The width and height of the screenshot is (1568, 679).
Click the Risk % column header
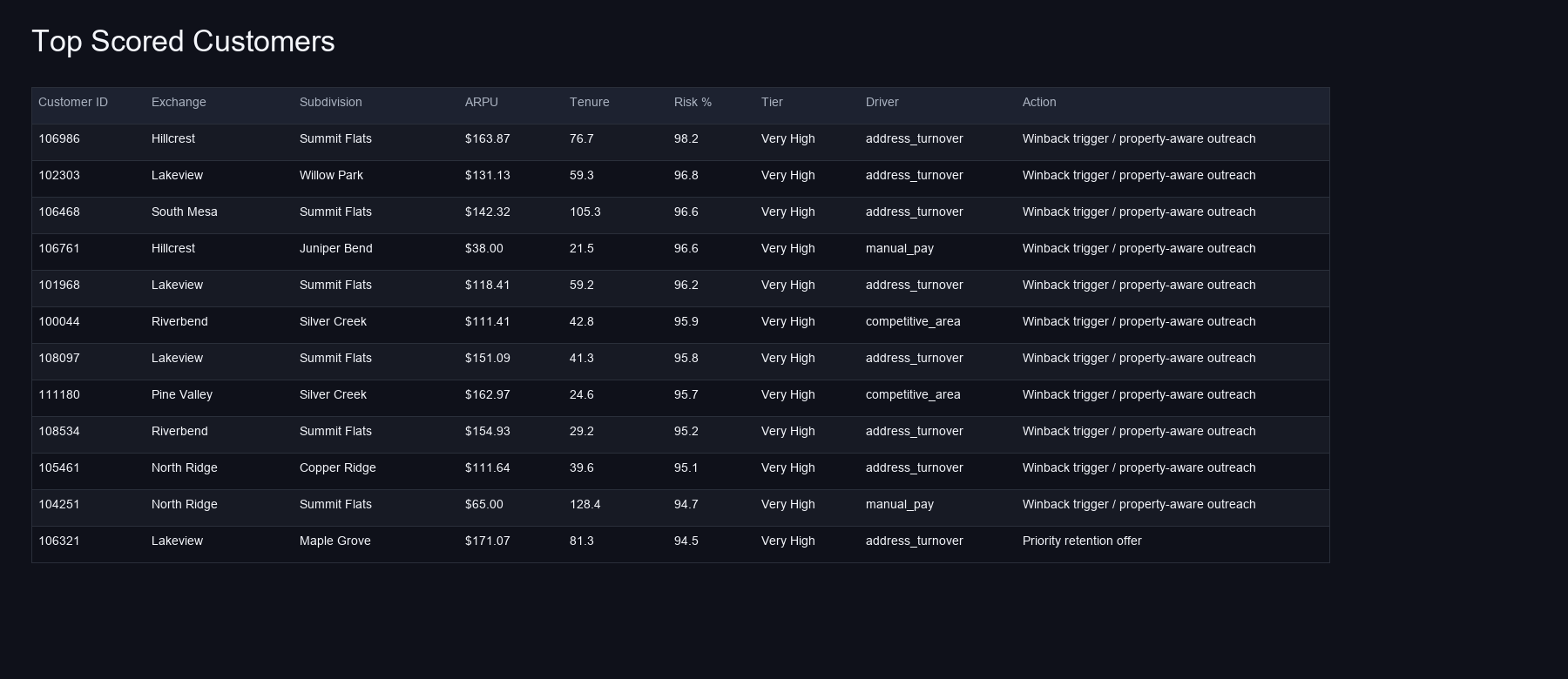pyautogui.click(x=693, y=102)
